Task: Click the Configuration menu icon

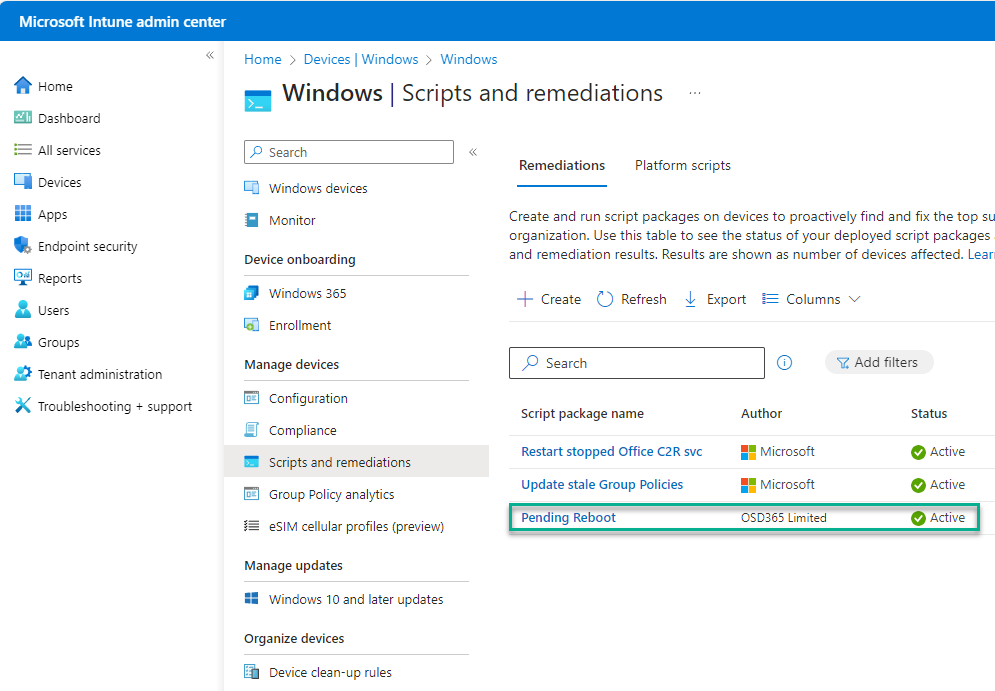Action: (x=252, y=398)
